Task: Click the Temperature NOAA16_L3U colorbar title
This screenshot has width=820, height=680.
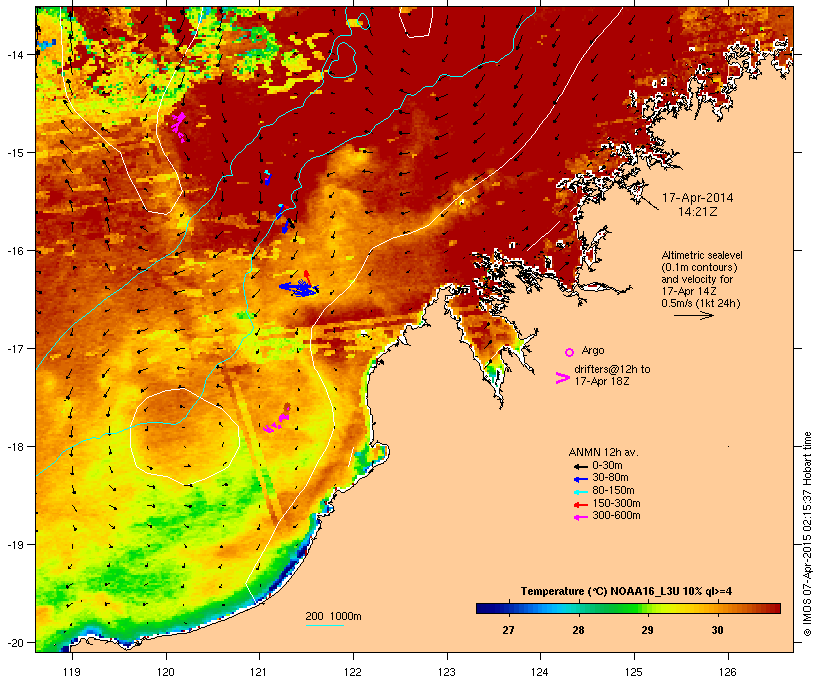Action: click(626, 591)
